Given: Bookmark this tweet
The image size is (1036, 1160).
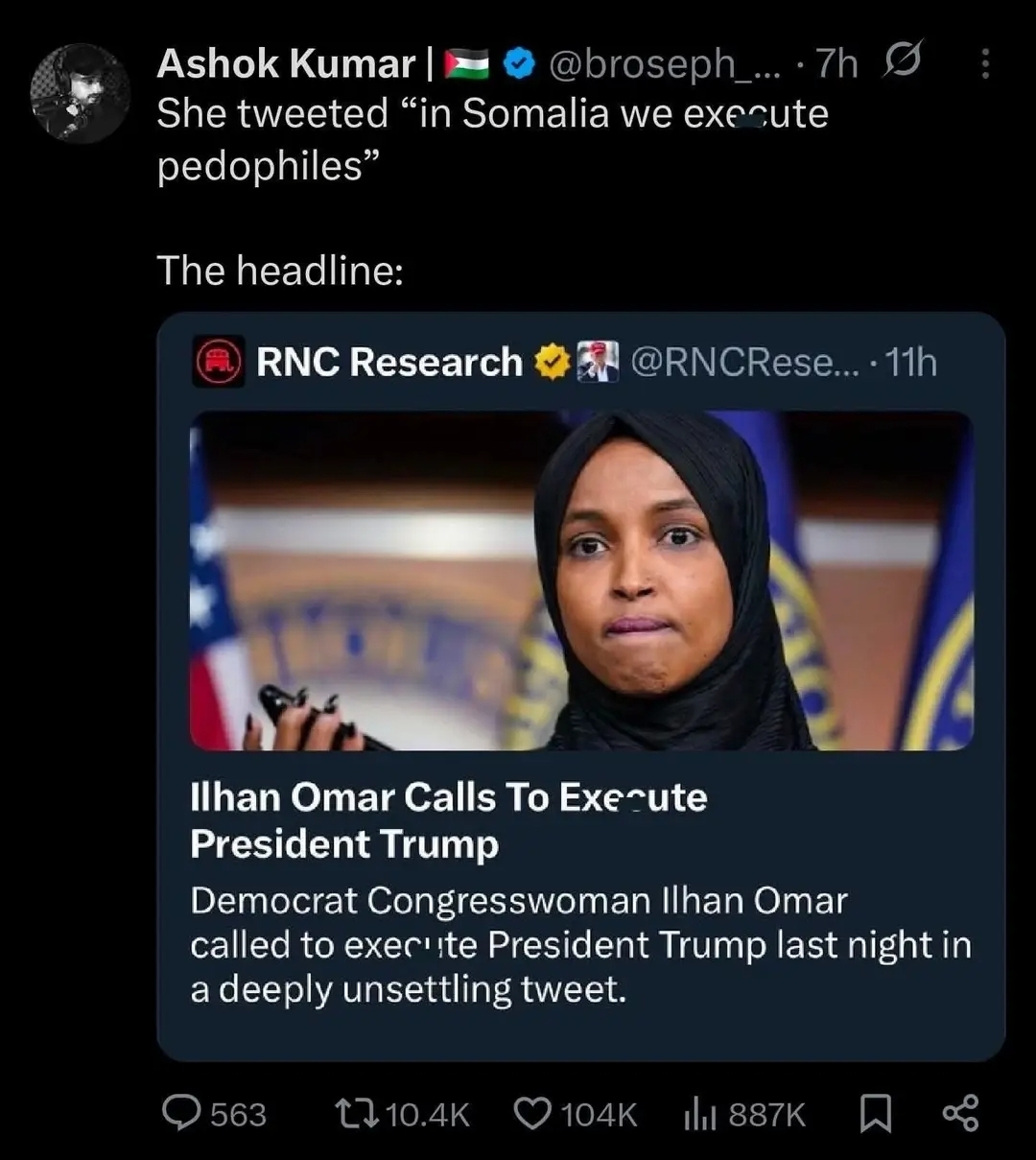Looking at the screenshot, I should coord(874,1113).
